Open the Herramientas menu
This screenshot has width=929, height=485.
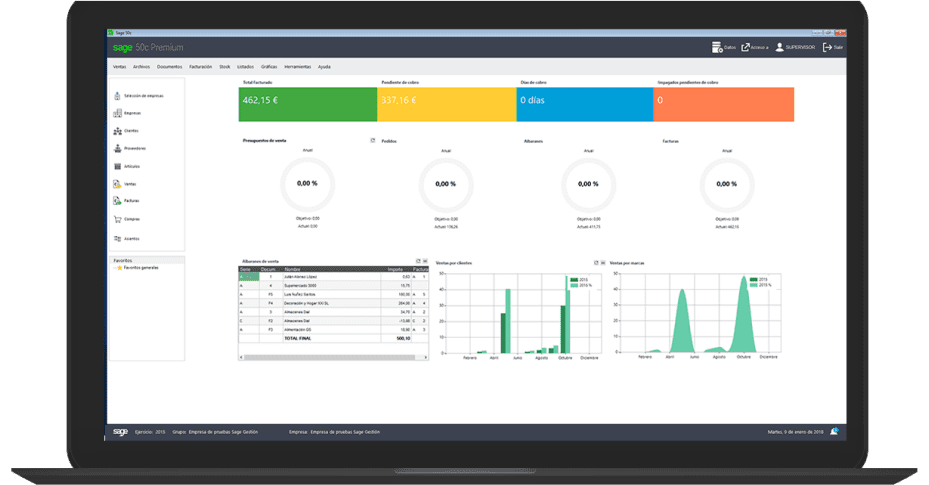coord(297,66)
